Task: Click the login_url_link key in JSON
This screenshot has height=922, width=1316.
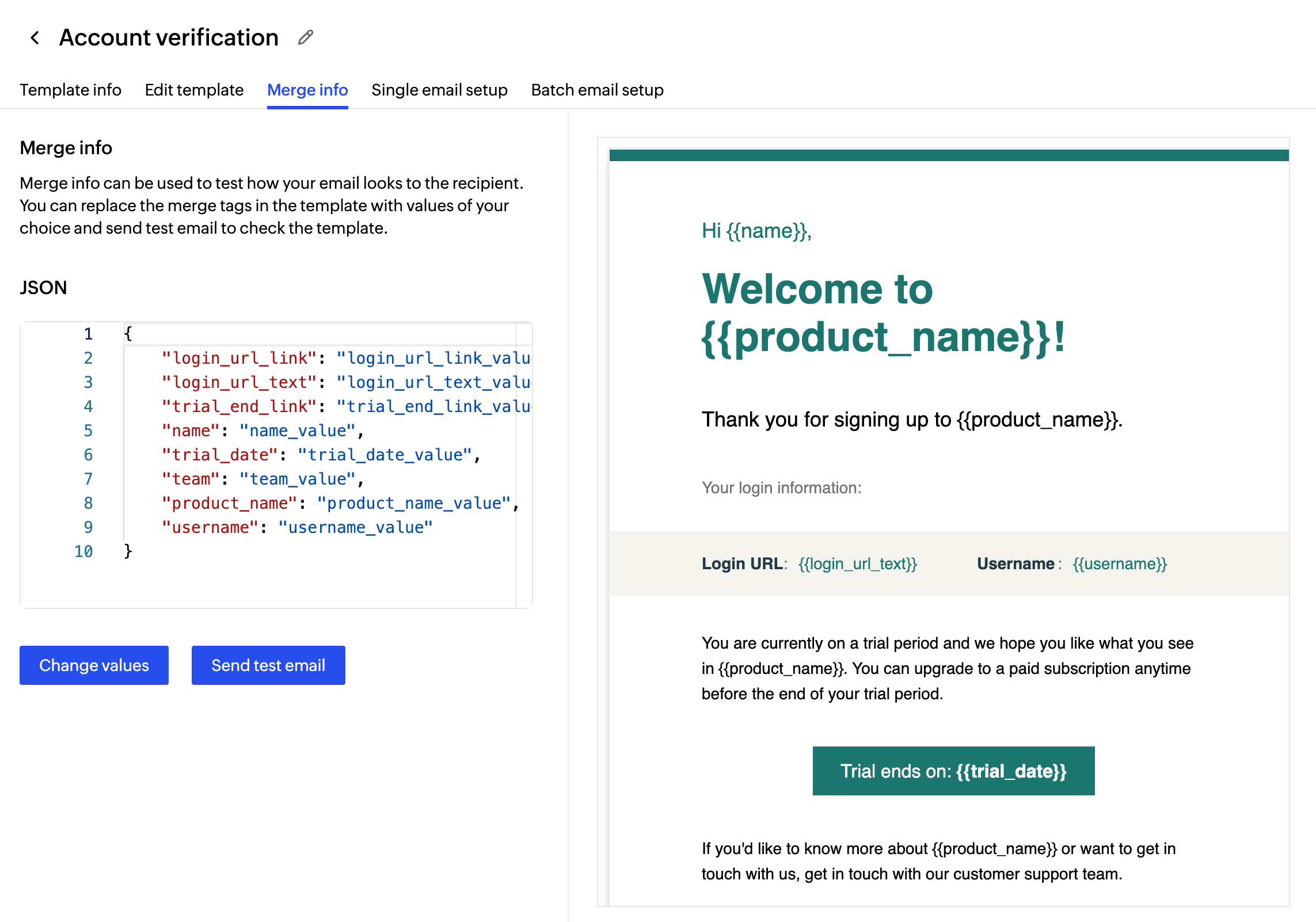Action: [239, 358]
